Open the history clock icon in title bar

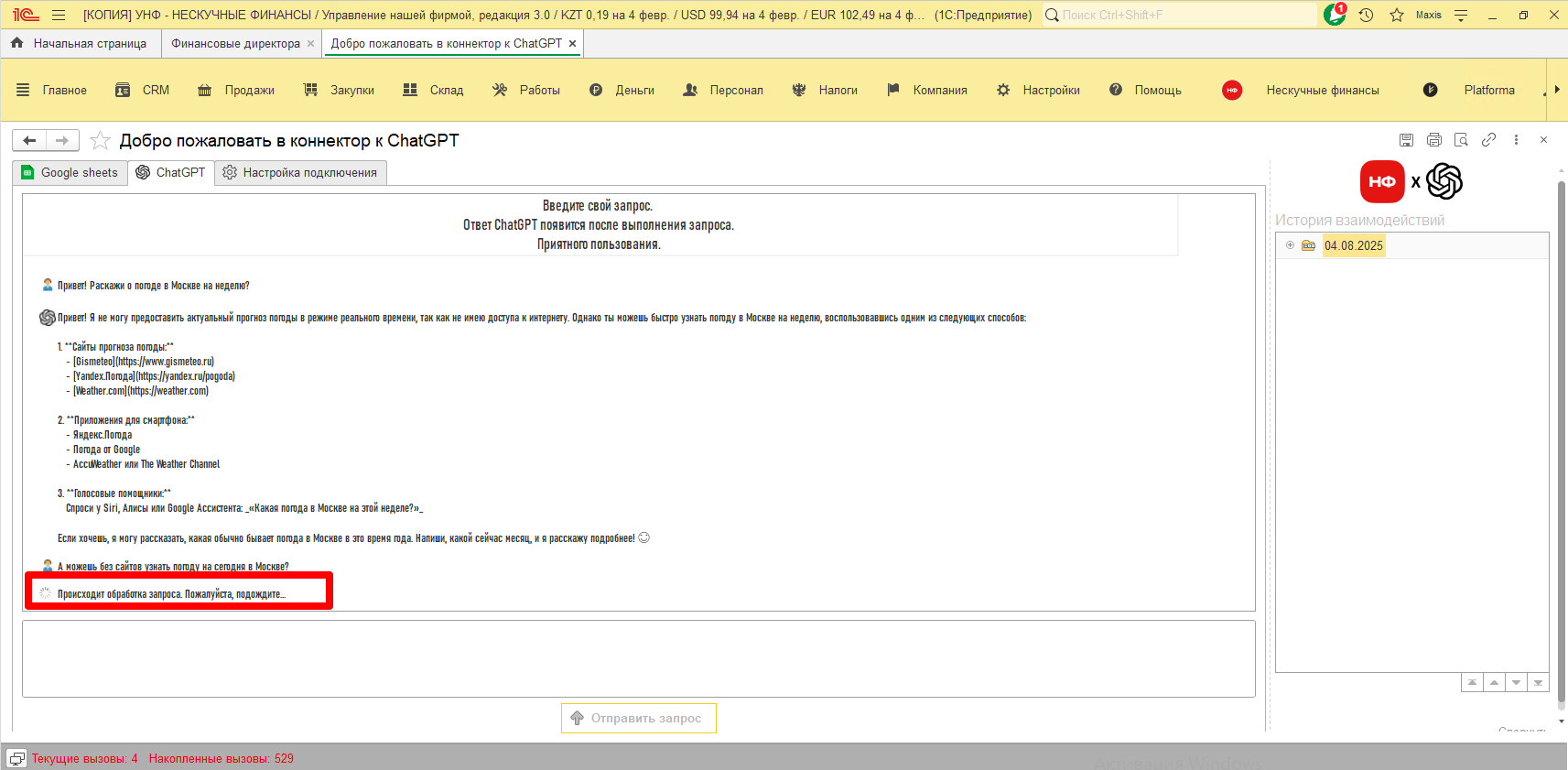click(x=1366, y=15)
